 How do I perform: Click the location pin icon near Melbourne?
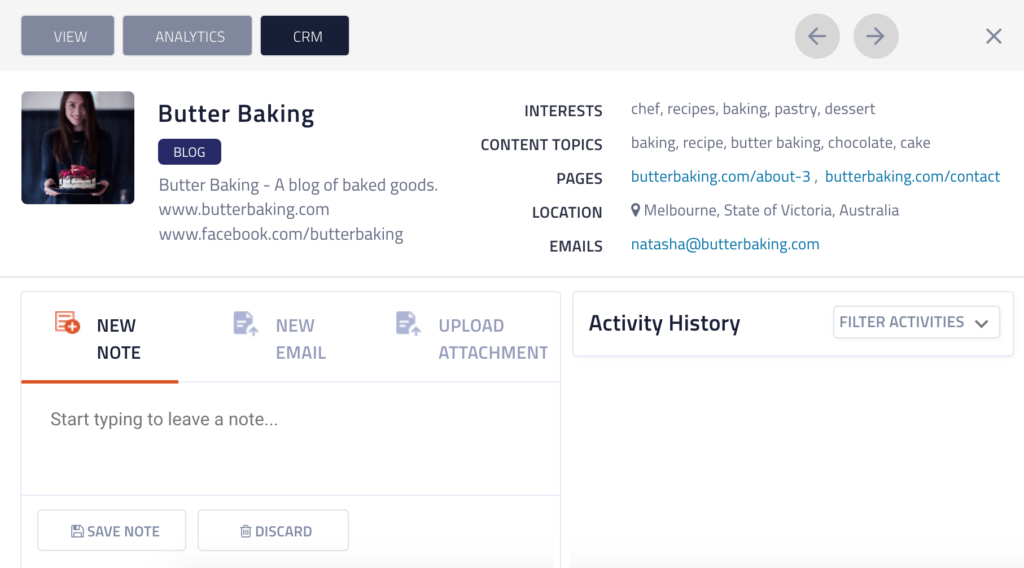pos(636,211)
